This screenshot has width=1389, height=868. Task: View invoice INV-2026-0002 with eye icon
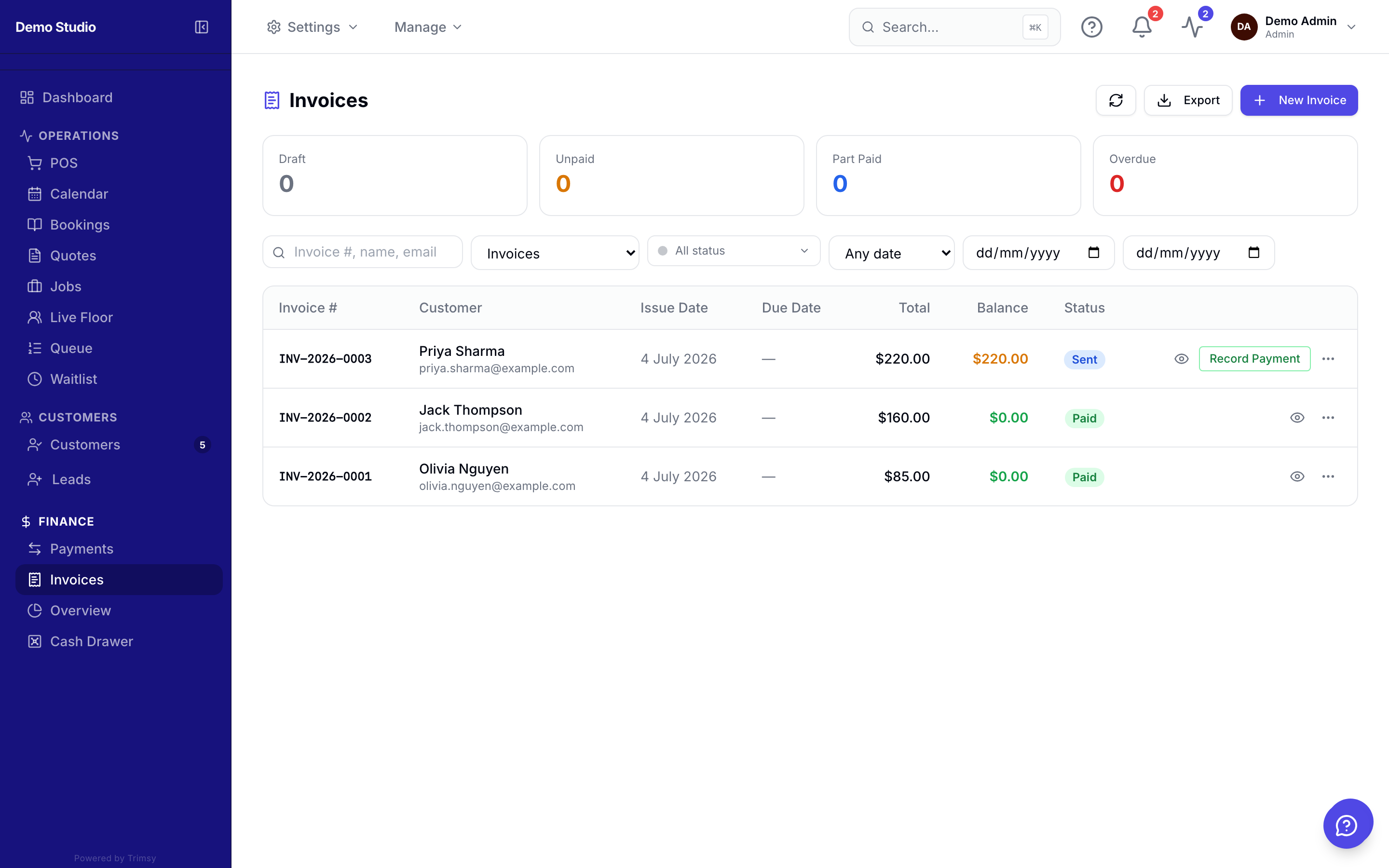(x=1296, y=418)
